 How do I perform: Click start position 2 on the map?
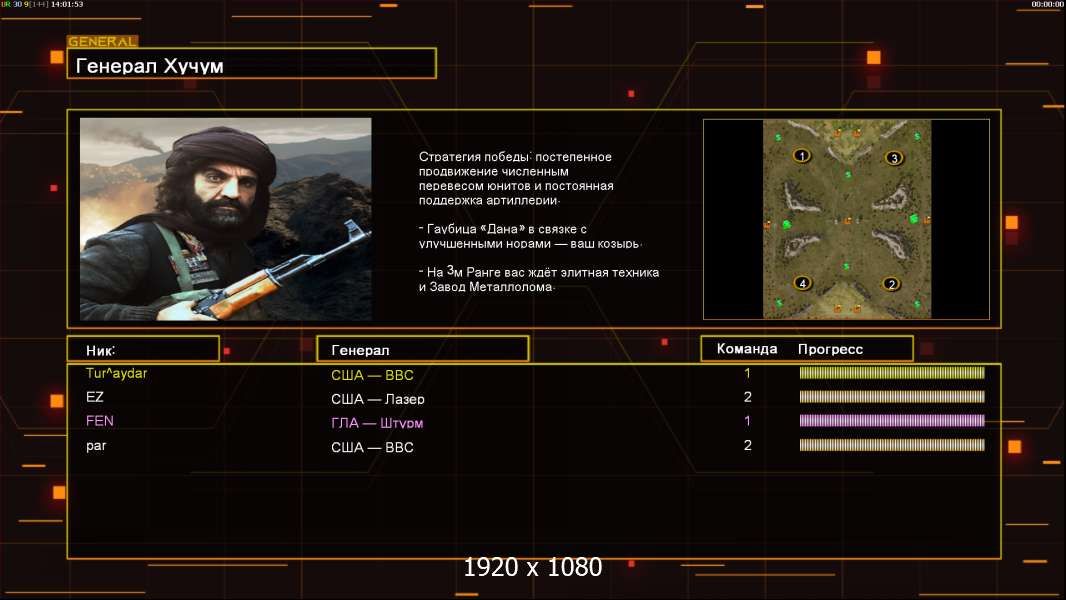coord(893,284)
